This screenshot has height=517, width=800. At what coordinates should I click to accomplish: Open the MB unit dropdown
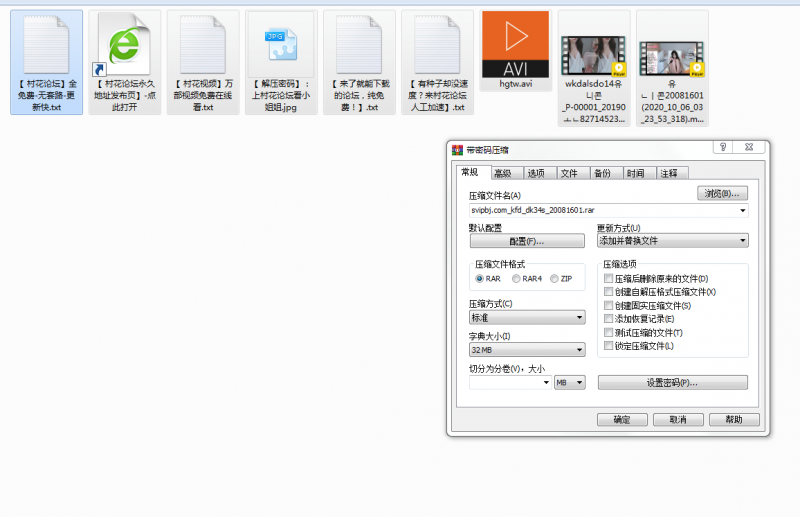point(569,382)
